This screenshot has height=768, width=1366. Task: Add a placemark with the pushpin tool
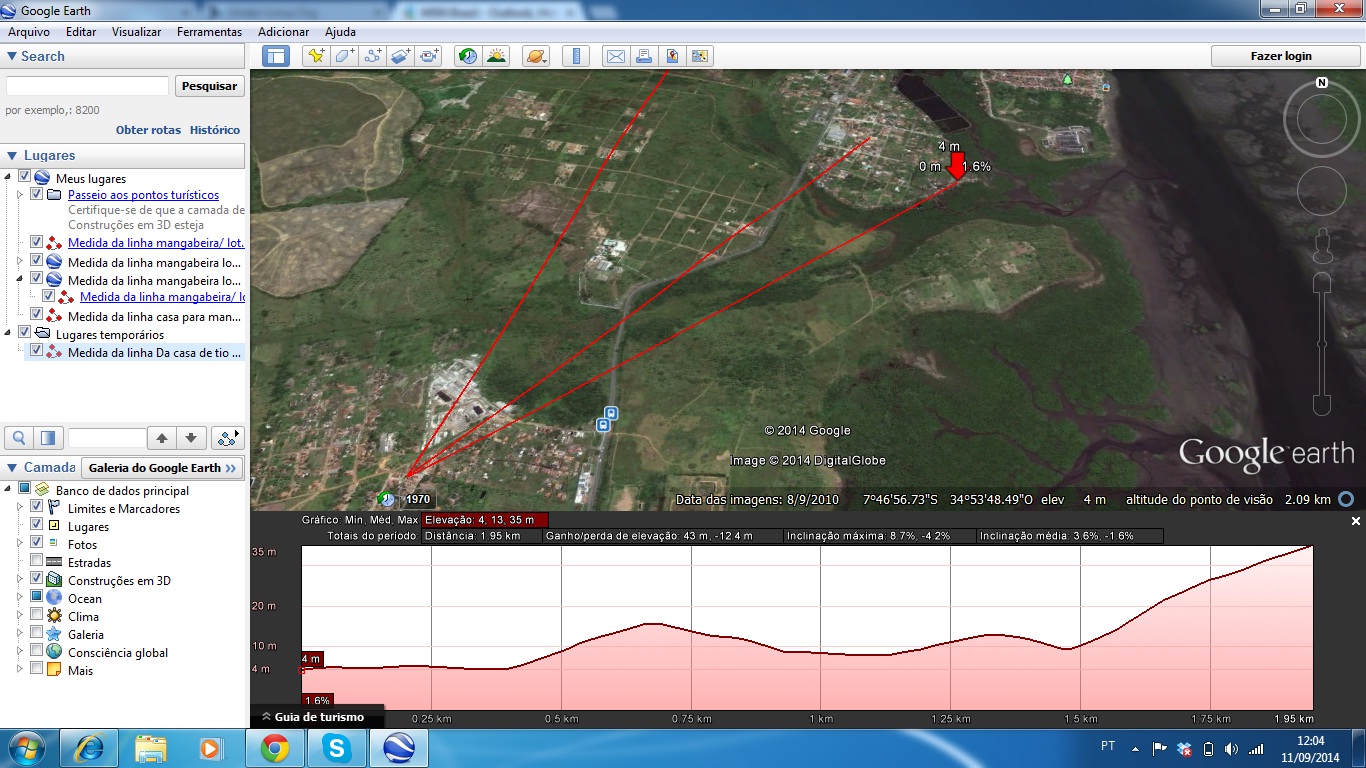click(x=316, y=56)
